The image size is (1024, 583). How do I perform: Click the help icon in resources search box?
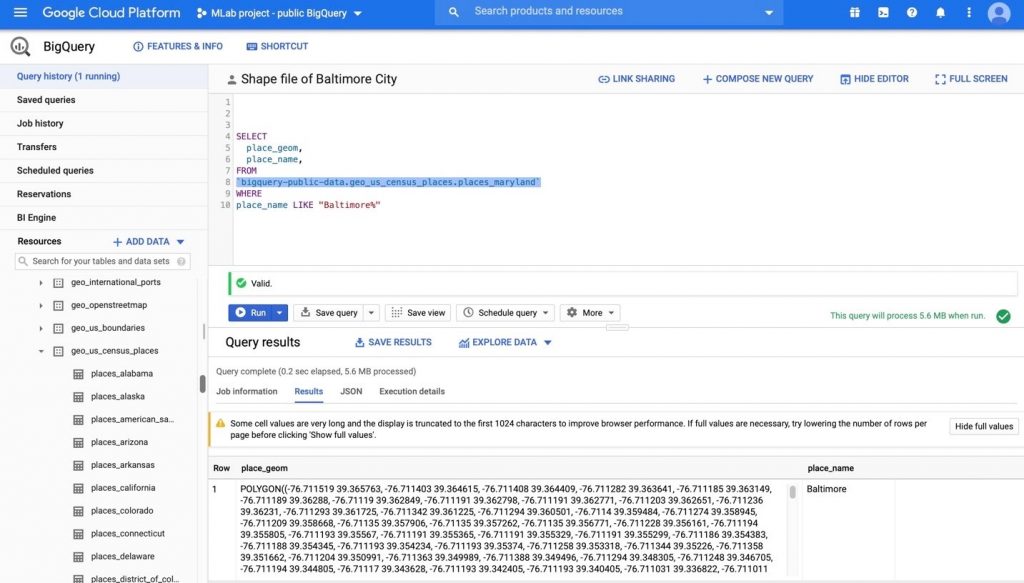pos(181,261)
